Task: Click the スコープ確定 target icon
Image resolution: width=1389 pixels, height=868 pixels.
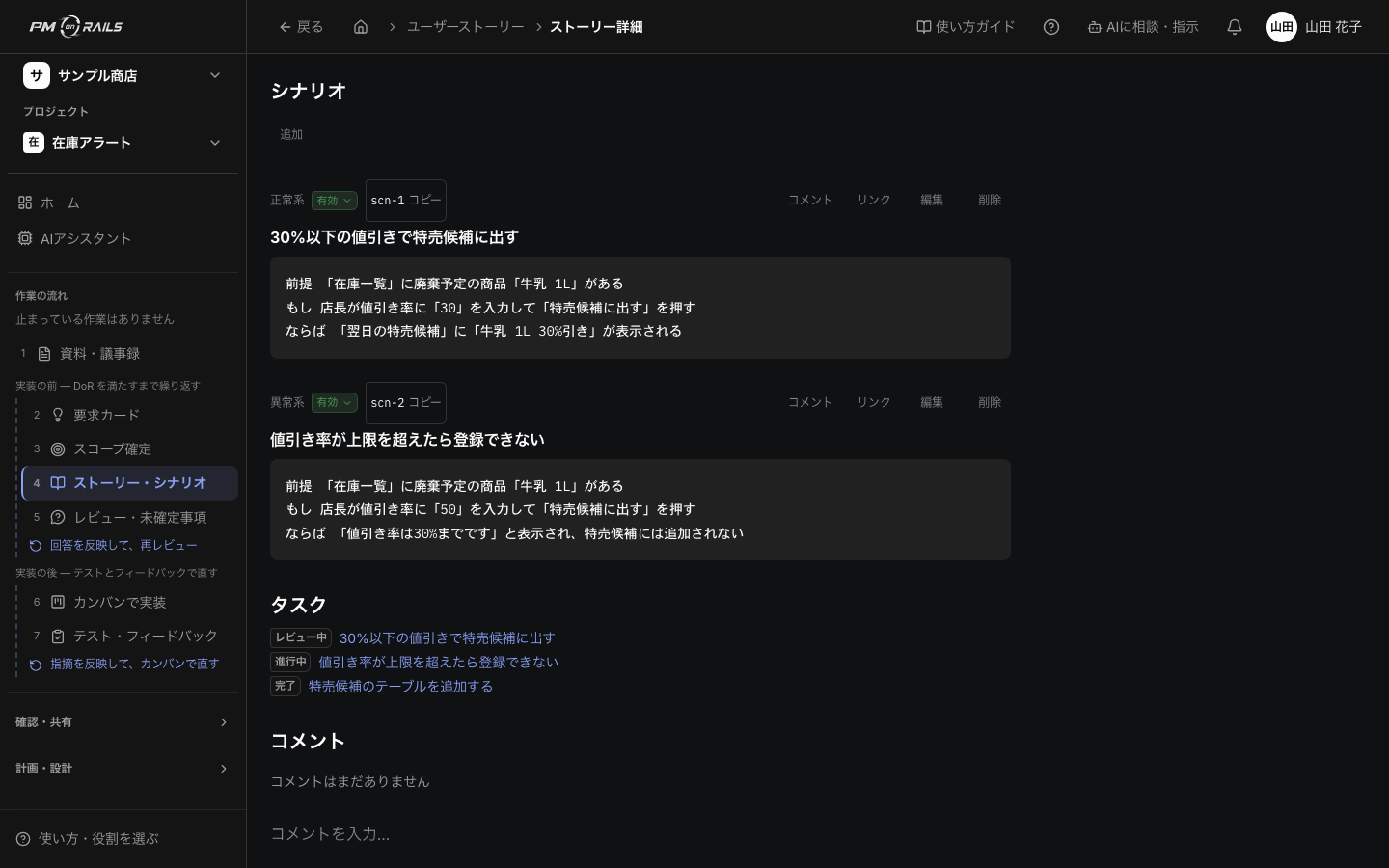Action: pyautogui.click(x=58, y=449)
